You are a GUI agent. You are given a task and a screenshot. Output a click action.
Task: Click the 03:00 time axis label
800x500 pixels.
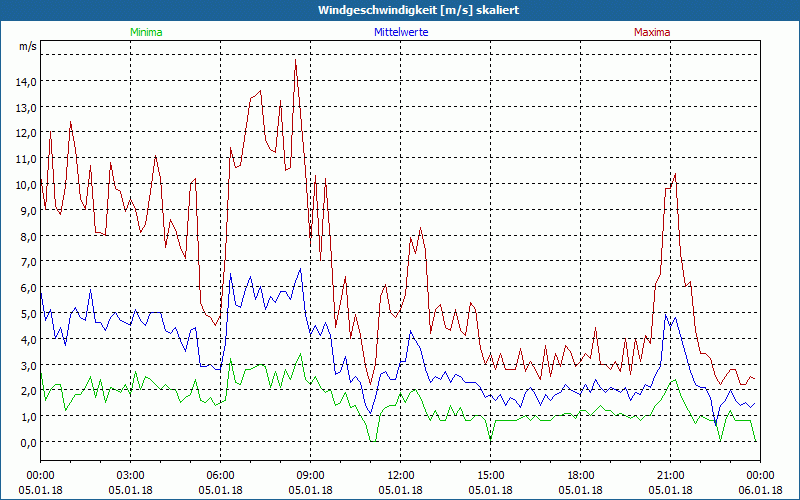click(x=130, y=476)
